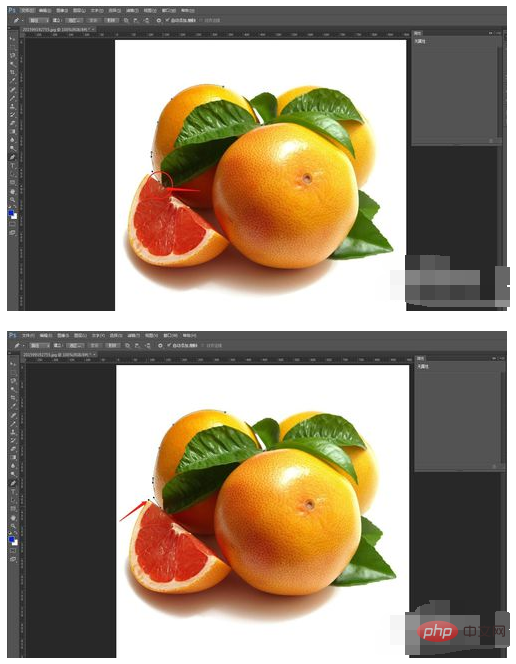Open blue foreground color swatch in upper window
Image resolution: width=516 pixels, height=664 pixels.
click(x=11, y=213)
